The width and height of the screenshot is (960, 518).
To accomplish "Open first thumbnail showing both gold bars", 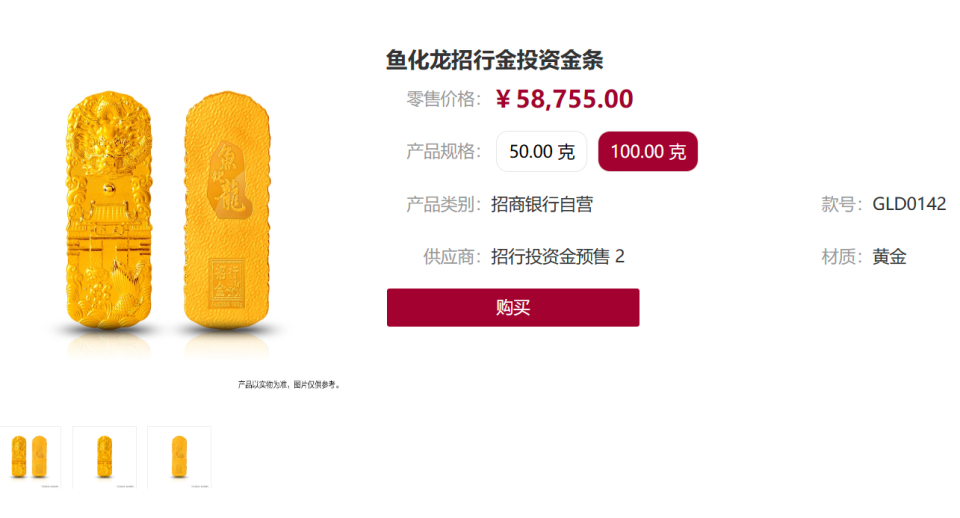I will (x=30, y=457).
